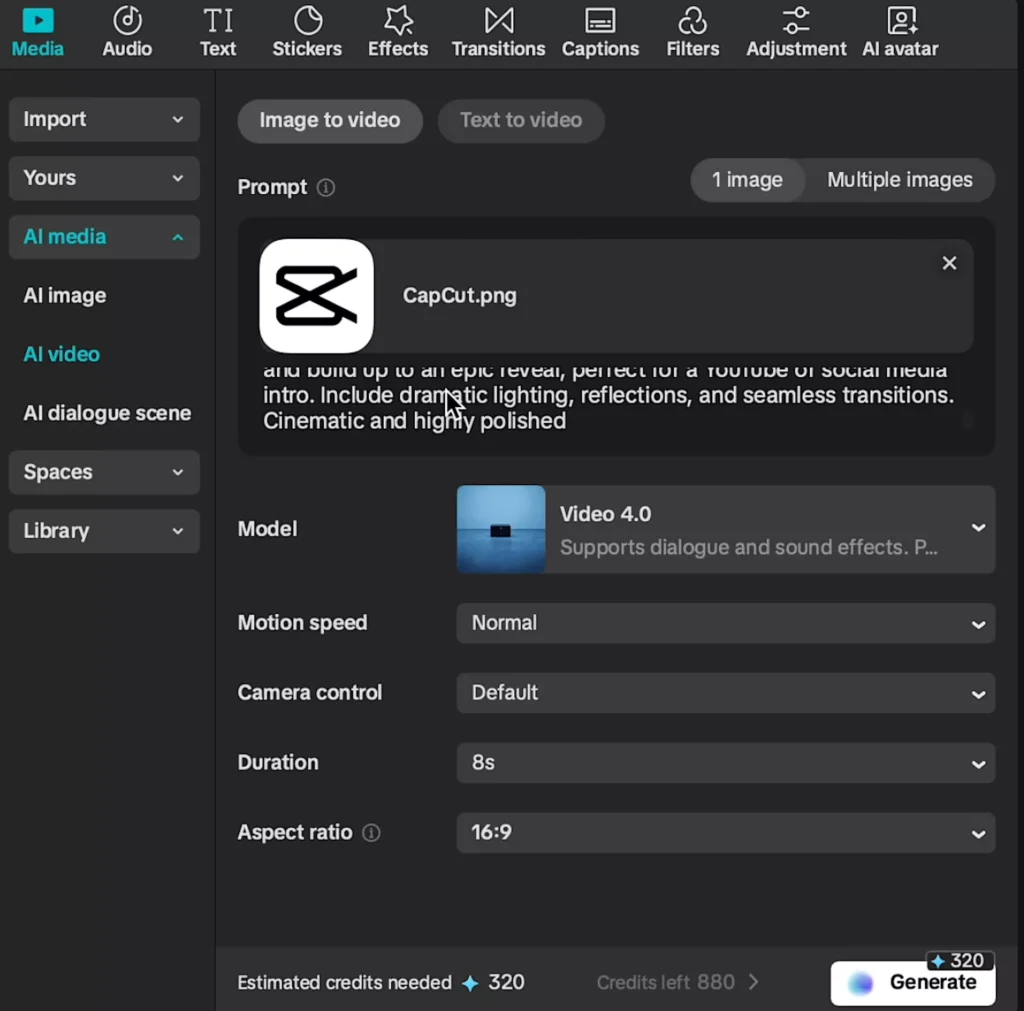The image size is (1024, 1011).
Task: Select AI image in the sidebar
Action: 65,296
